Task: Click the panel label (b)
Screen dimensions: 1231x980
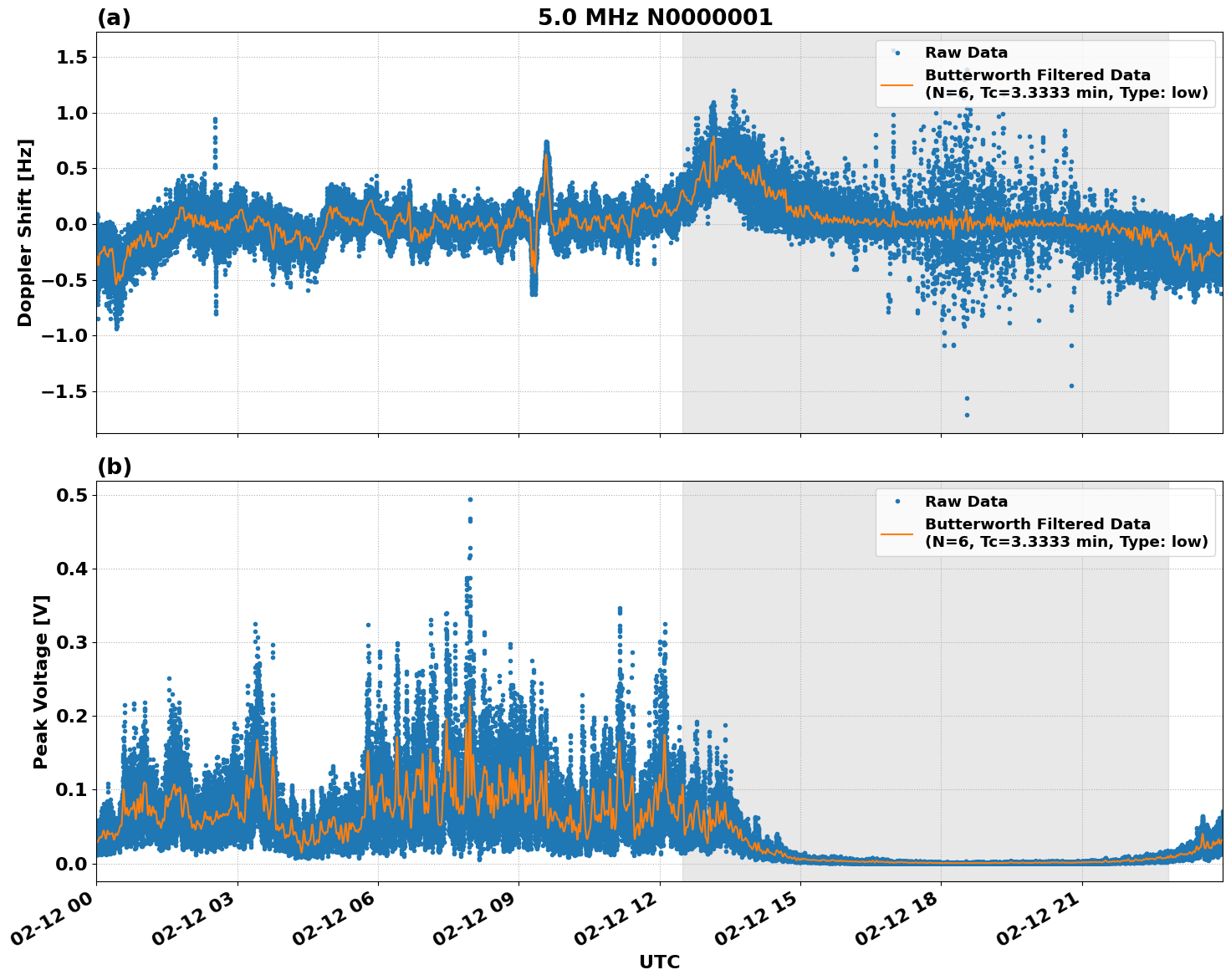Action: (115, 466)
